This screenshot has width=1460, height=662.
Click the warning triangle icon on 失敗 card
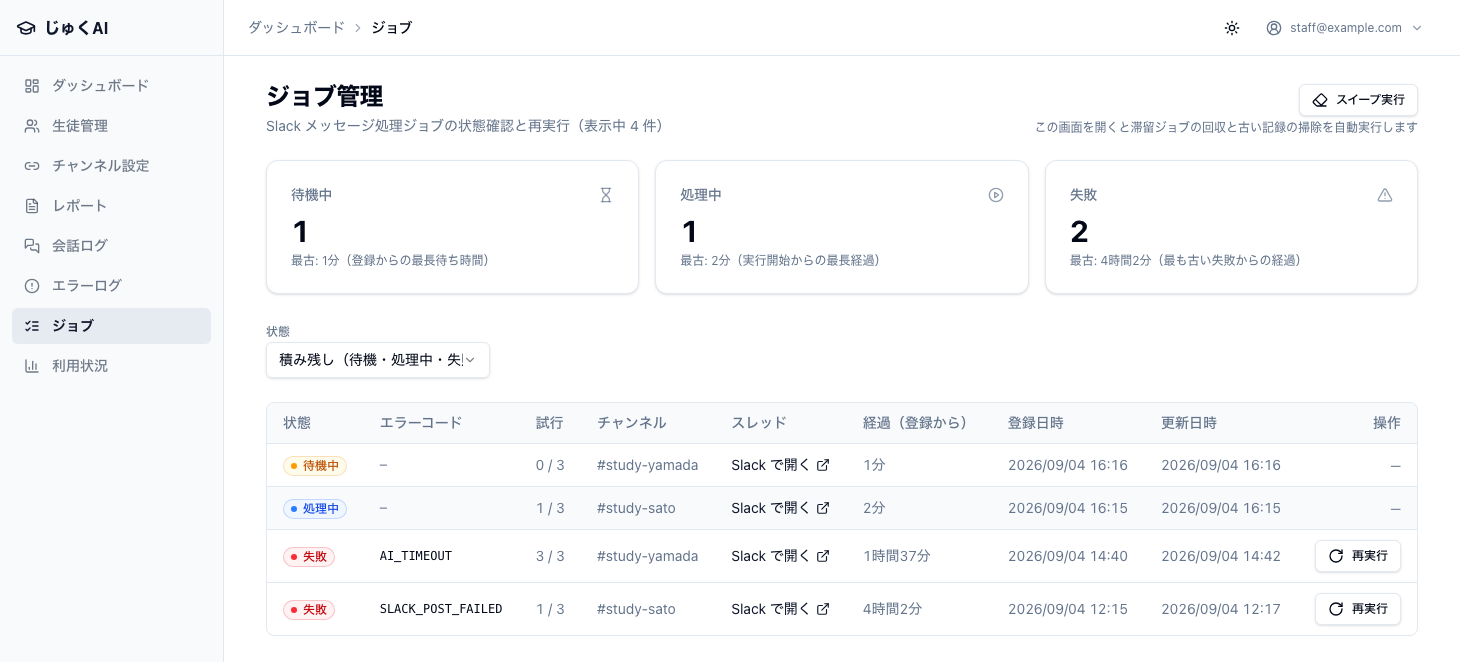(1385, 195)
